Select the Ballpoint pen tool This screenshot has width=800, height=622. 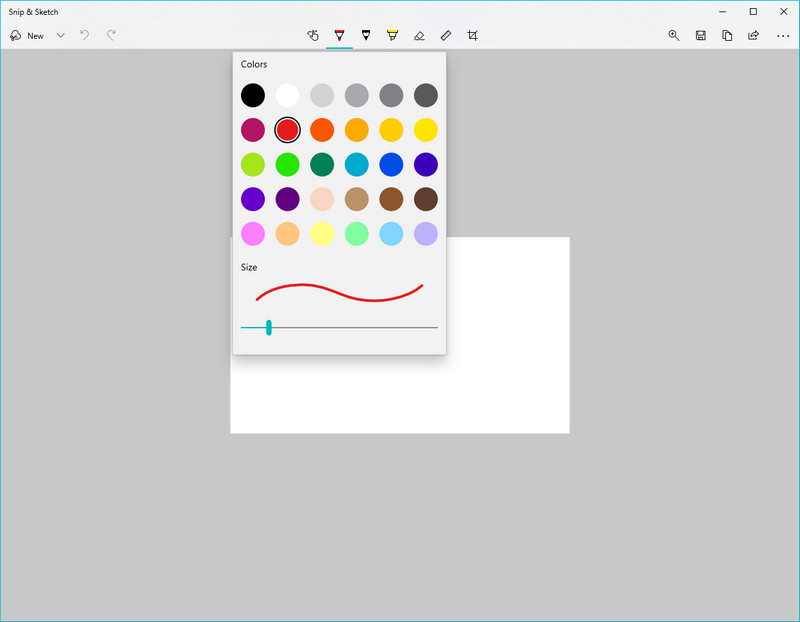pyautogui.click(x=339, y=35)
